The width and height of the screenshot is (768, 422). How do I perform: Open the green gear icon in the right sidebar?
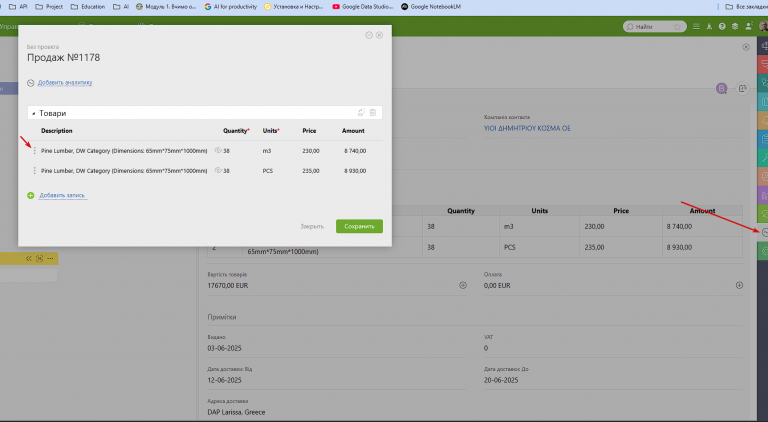(x=763, y=251)
